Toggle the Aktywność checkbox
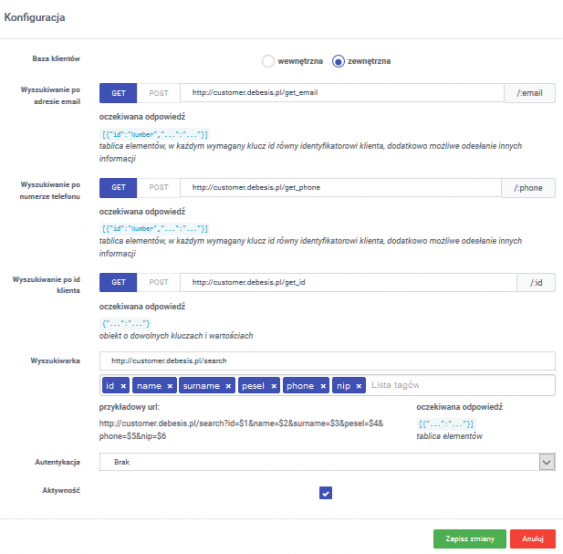 coord(325,493)
